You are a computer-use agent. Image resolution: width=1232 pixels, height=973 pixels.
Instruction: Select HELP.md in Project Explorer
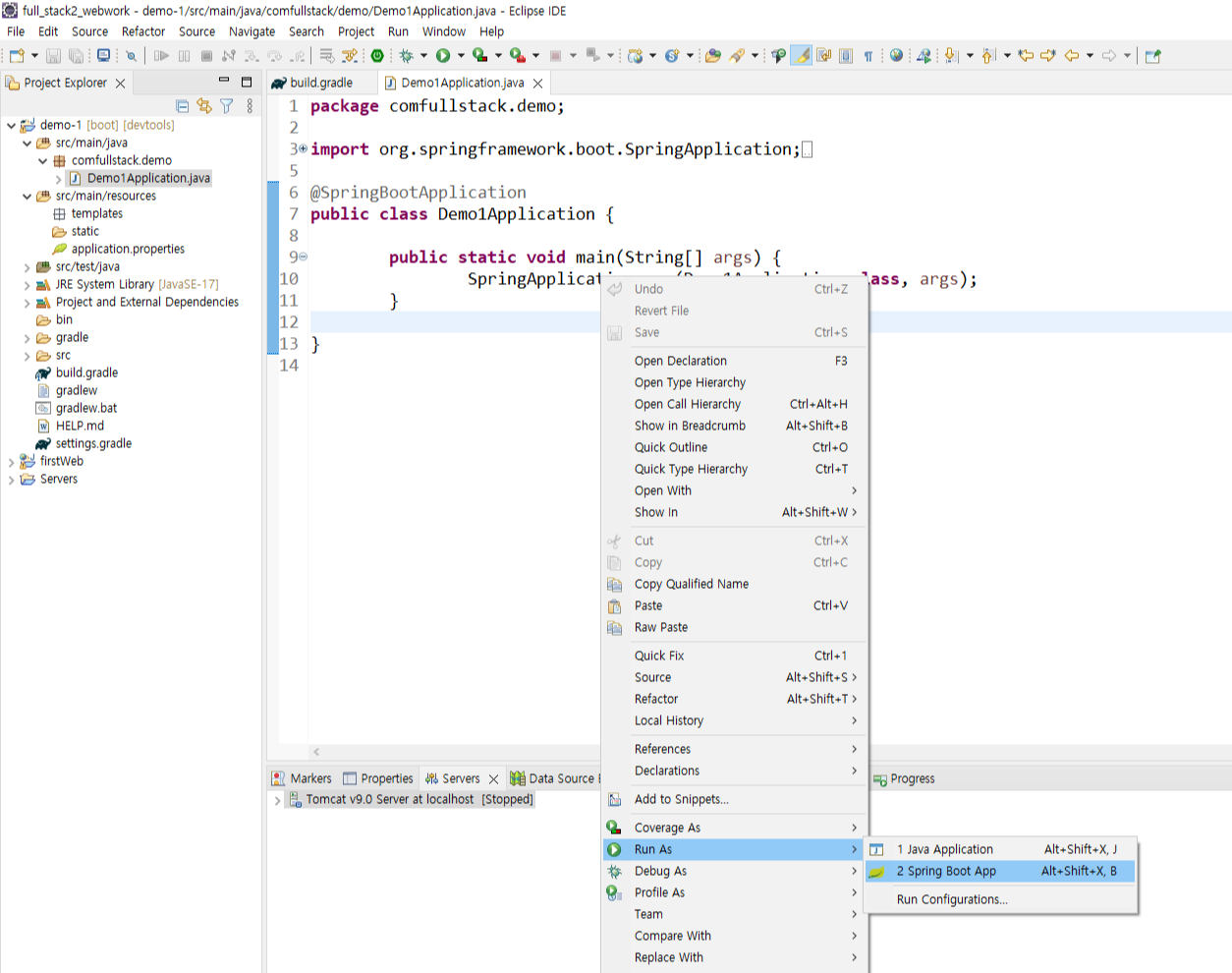tap(80, 426)
